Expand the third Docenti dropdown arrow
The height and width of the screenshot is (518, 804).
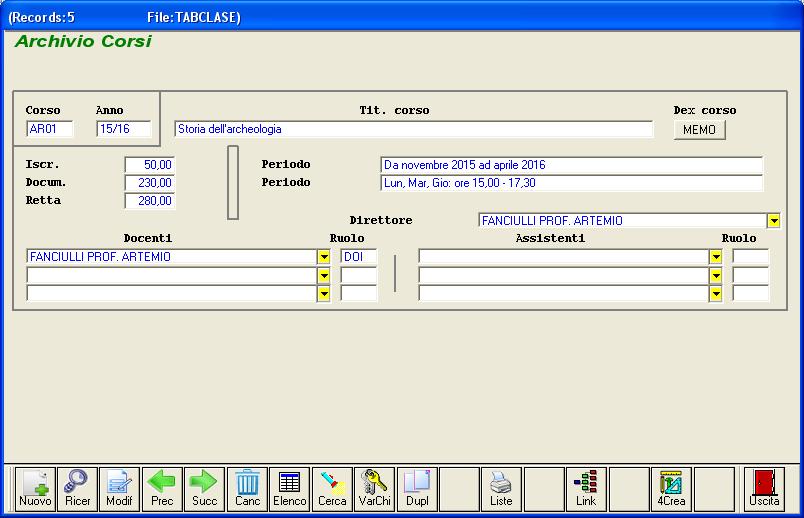324,294
